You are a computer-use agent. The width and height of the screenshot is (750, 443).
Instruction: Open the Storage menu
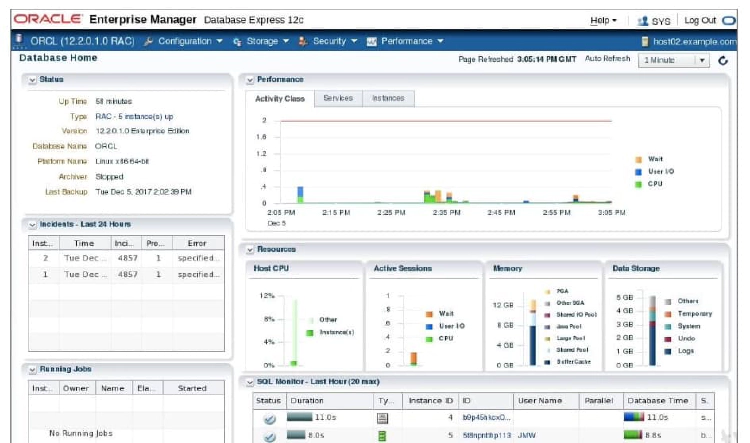[268, 41]
